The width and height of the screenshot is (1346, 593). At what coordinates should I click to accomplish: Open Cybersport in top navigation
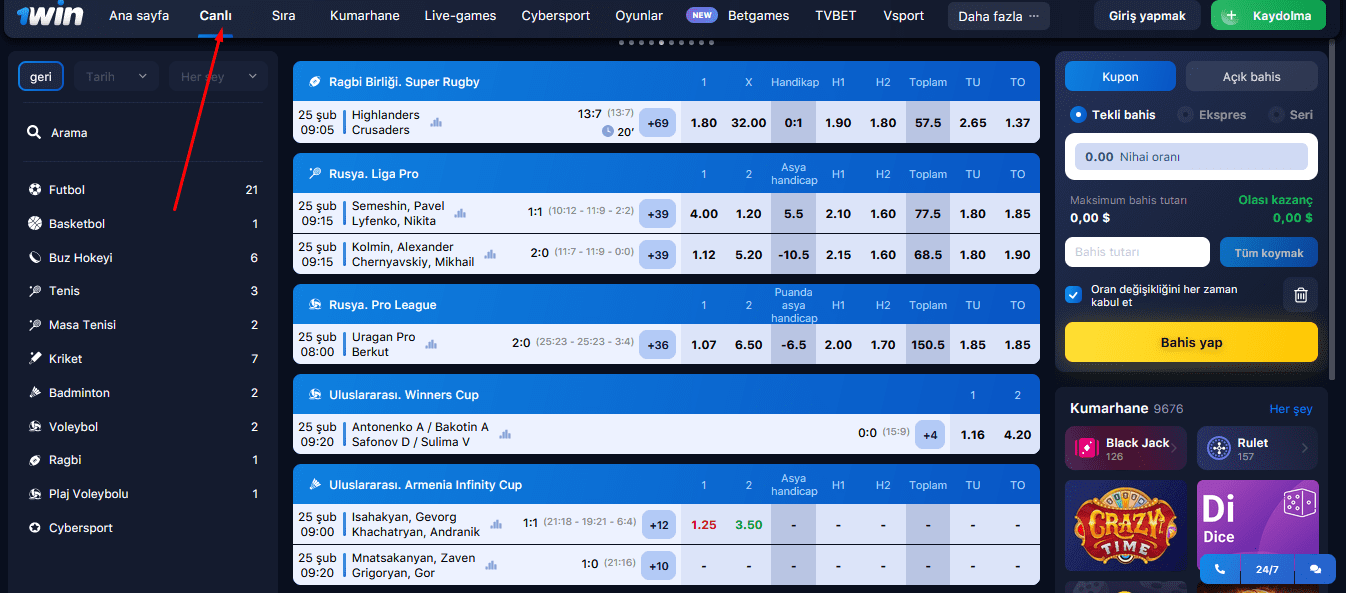pyautogui.click(x=556, y=16)
